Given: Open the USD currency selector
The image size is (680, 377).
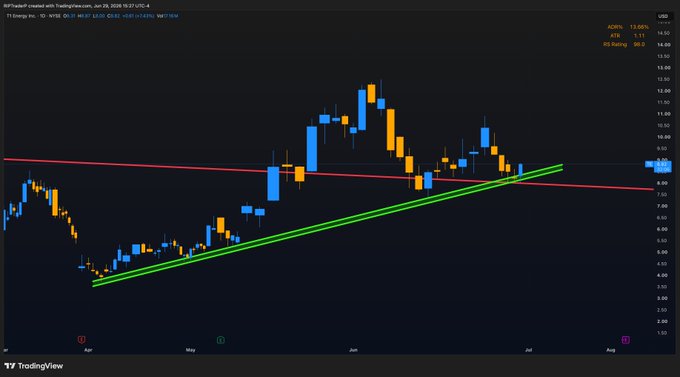Looking at the screenshot, I should click(663, 16).
